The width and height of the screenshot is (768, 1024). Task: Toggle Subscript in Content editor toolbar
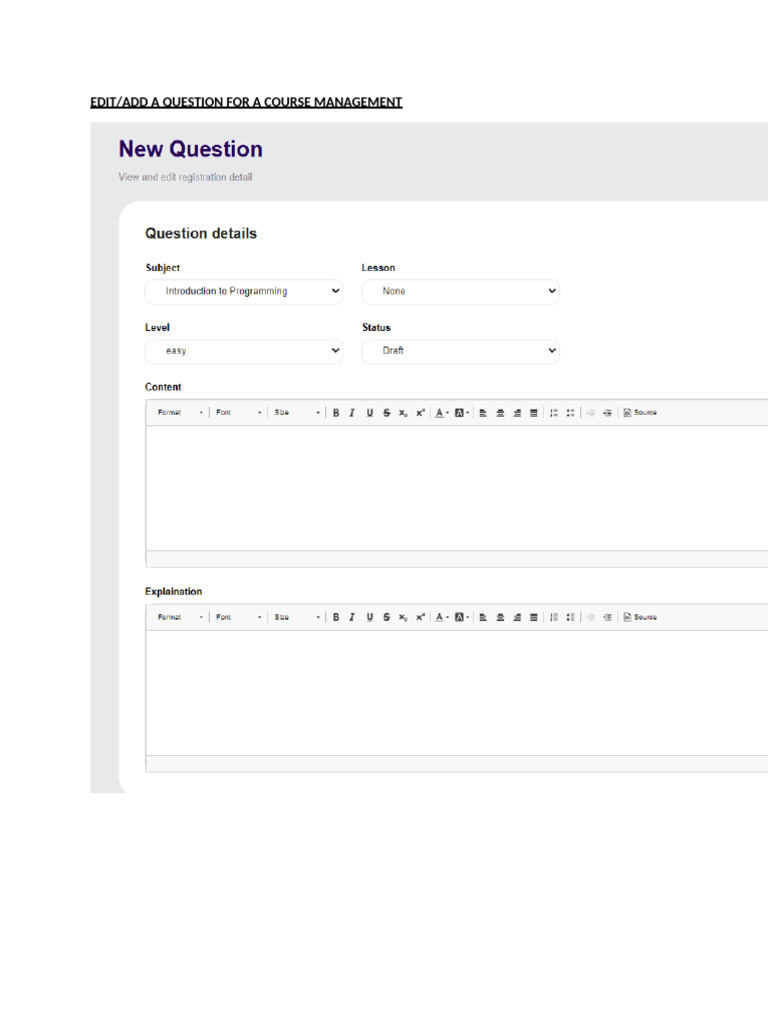pyautogui.click(x=403, y=413)
